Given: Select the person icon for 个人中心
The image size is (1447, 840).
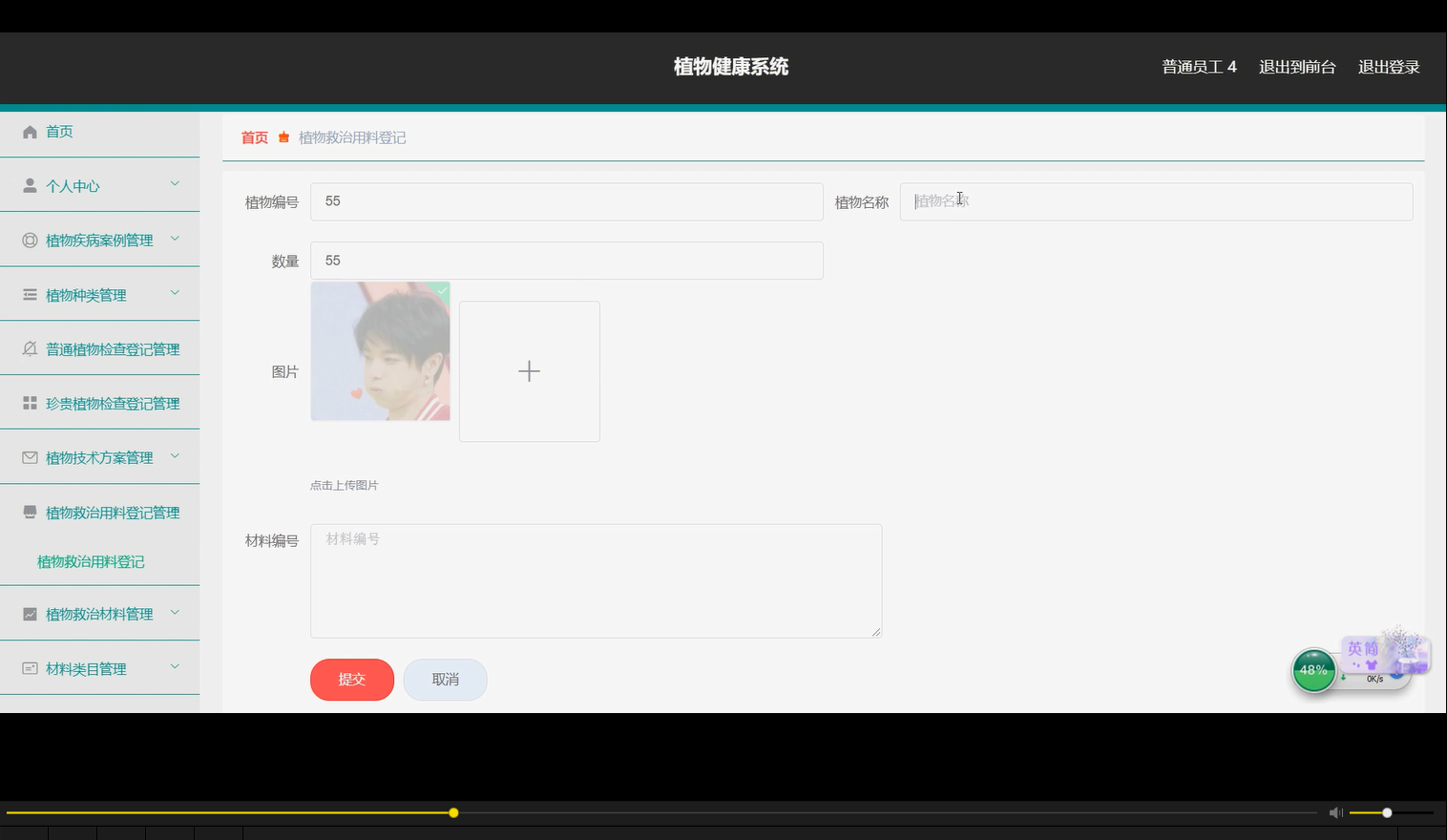Looking at the screenshot, I should point(30,185).
